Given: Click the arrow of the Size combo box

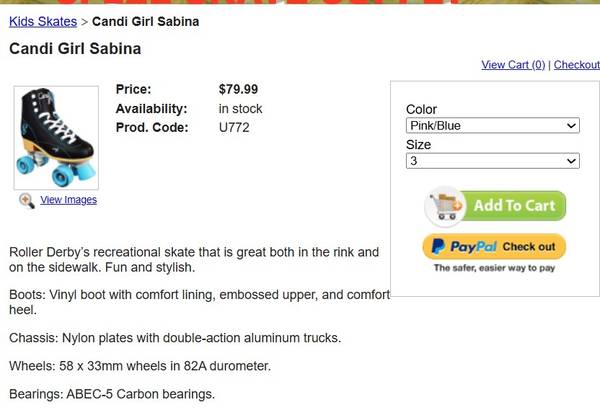Looking at the screenshot, I should pos(572,161).
